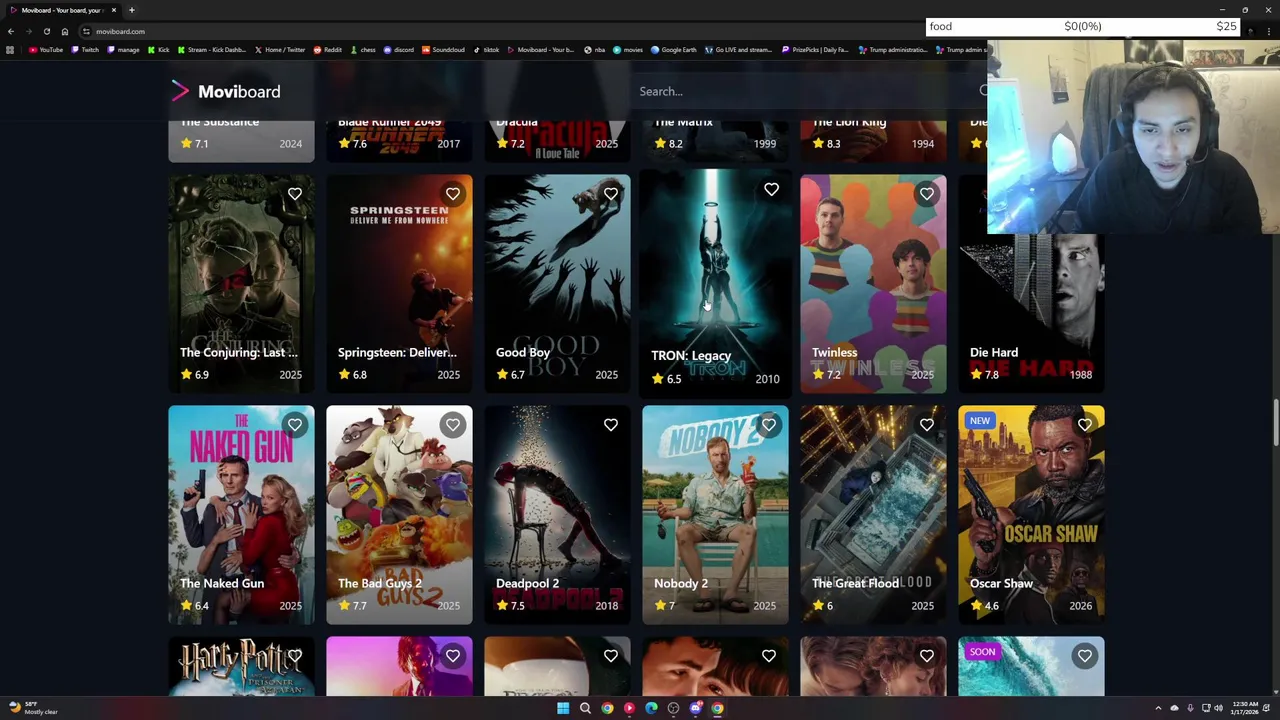Open the Google Earth bookmark

[x=674, y=50]
